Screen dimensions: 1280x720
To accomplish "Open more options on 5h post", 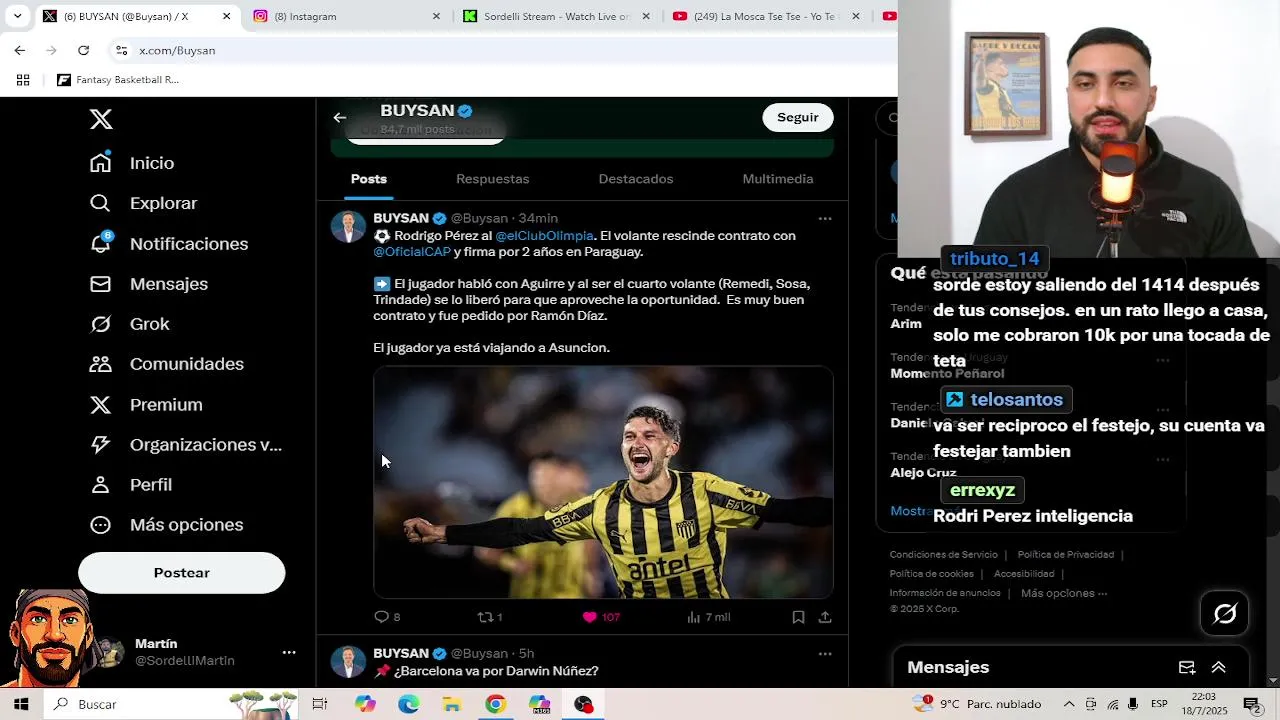I will point(825,654).
